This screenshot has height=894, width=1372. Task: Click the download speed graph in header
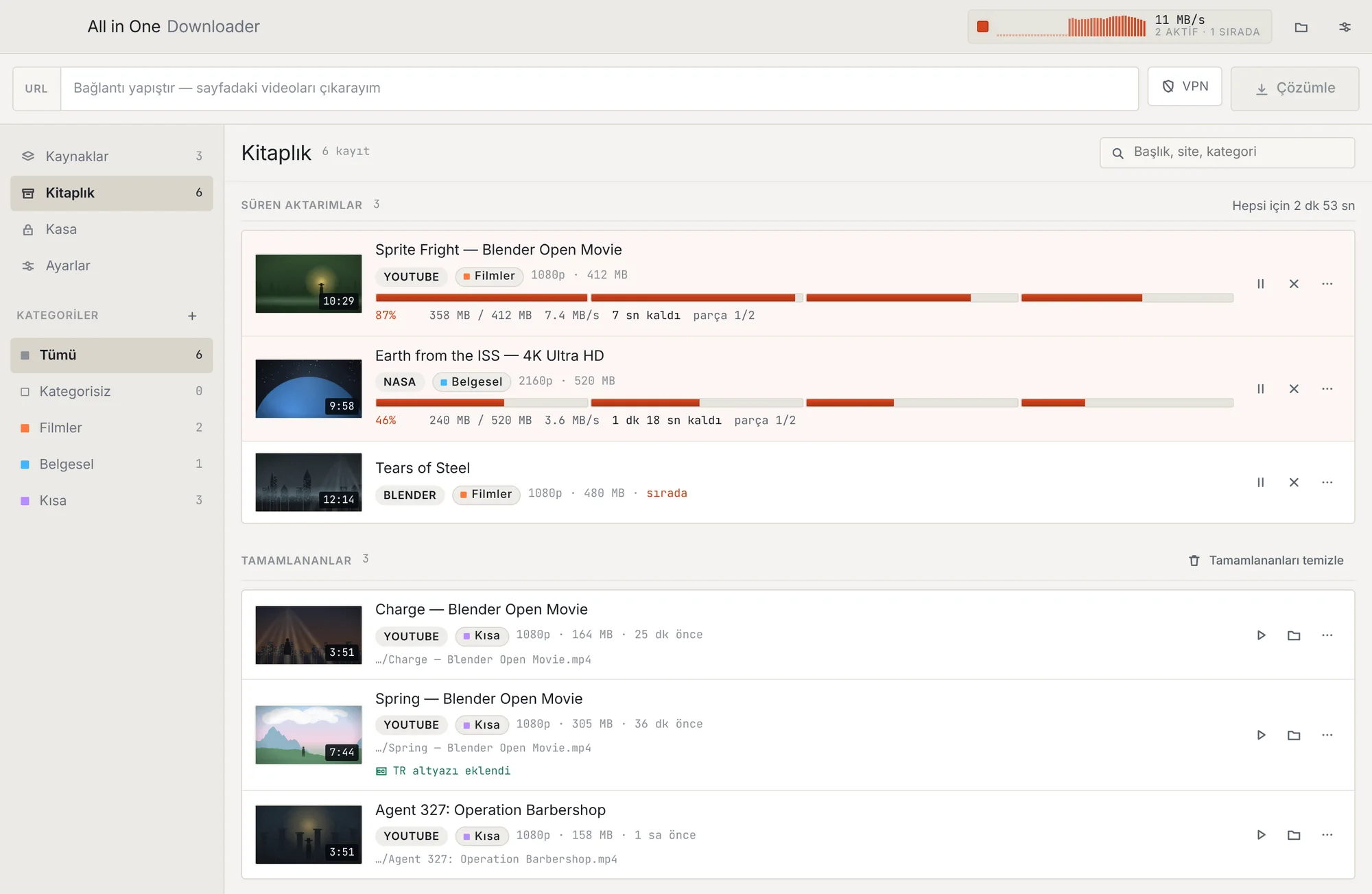click(1072, 27)
